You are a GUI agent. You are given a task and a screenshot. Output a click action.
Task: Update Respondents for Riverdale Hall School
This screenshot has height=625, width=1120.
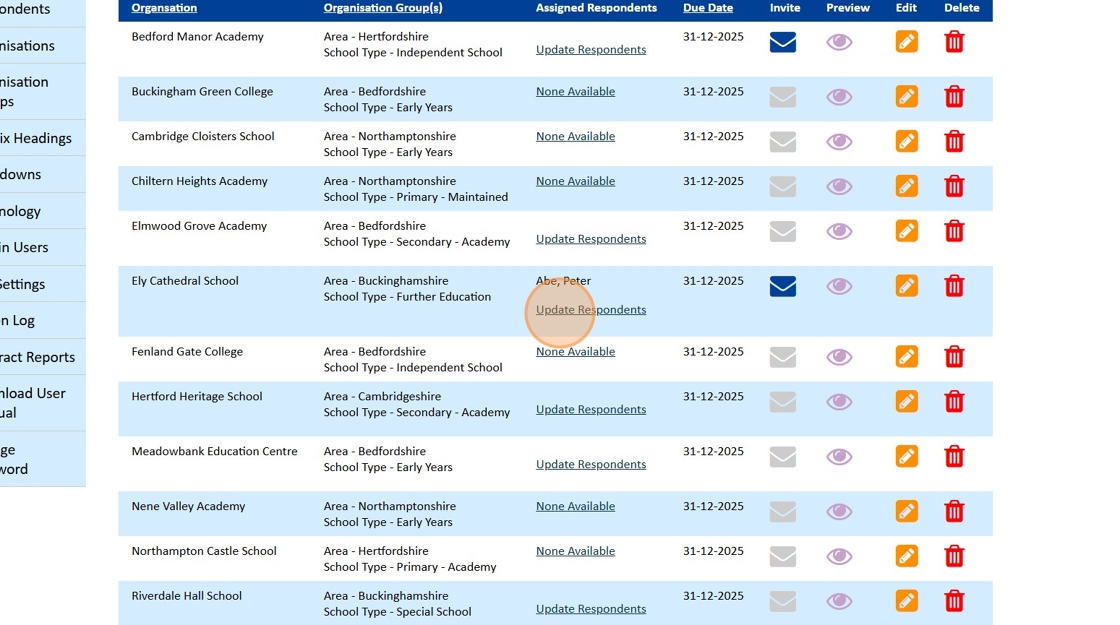click(x=591, y=609)
